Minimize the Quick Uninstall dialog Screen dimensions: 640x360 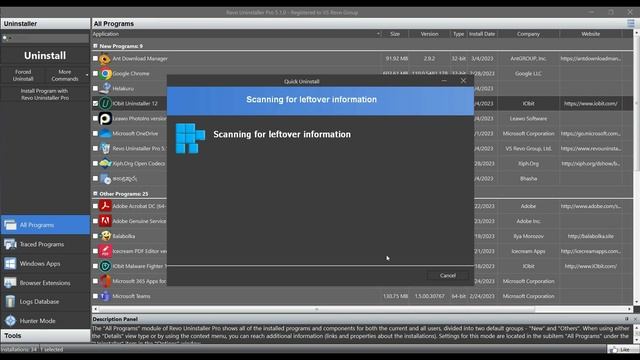444,81
